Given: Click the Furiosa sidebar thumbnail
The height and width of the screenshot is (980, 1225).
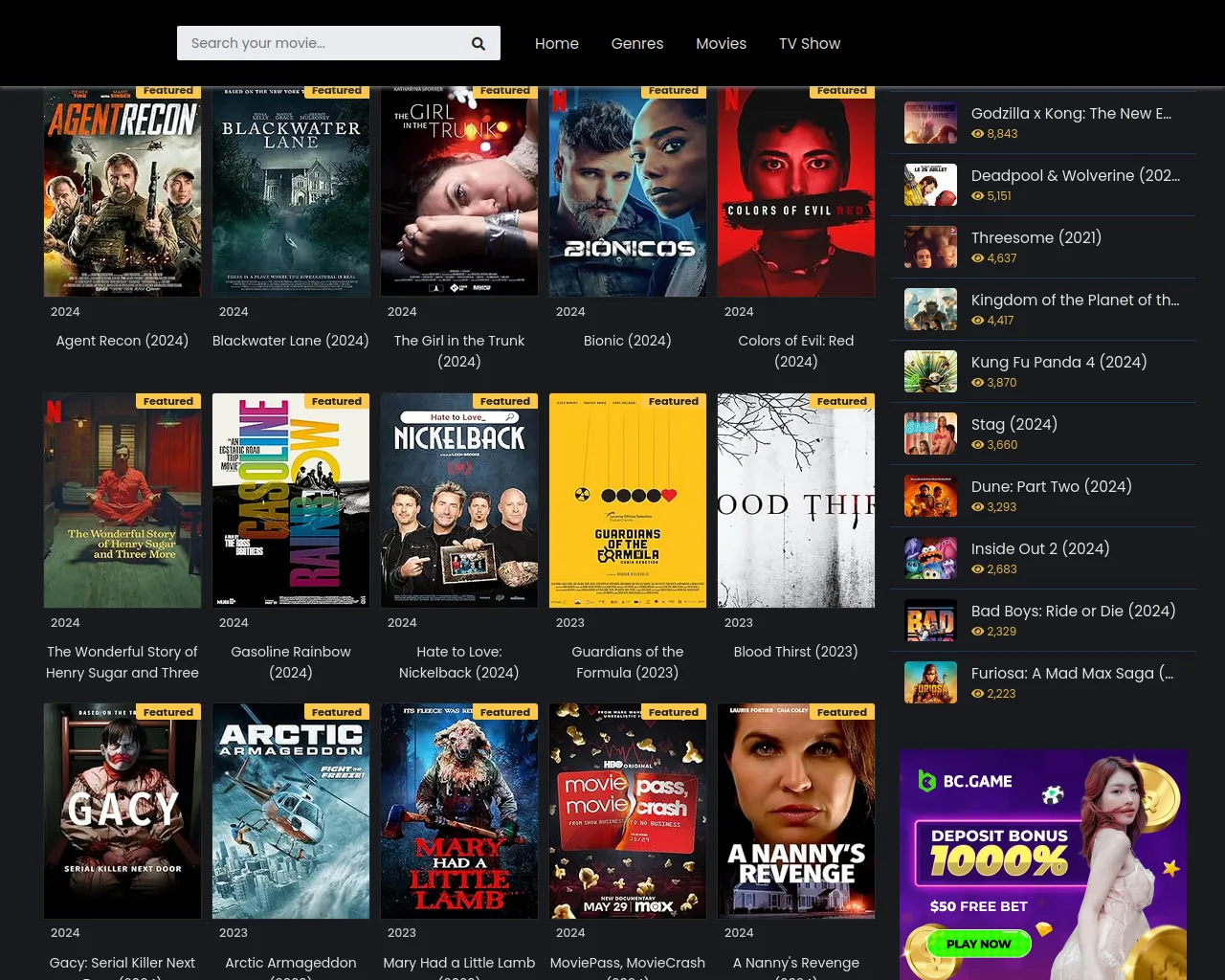Looking at the screenshot, I should tap(930, 682).
